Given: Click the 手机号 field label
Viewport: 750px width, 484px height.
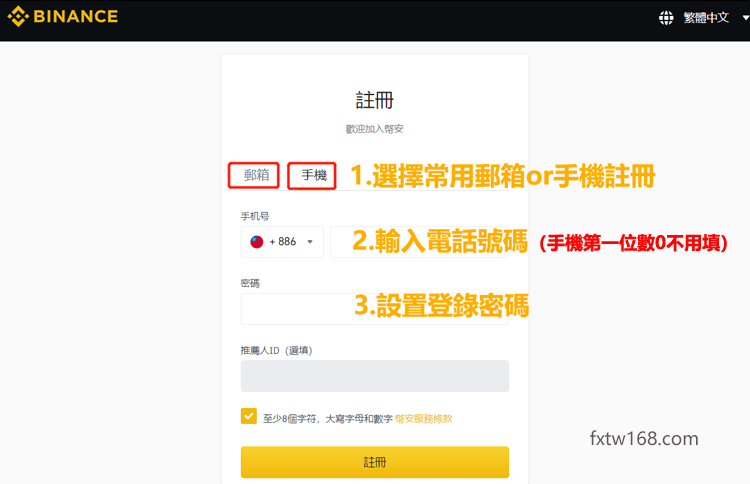Looking at the screenshot, I should pyautogui.click(x=254, y=216).
